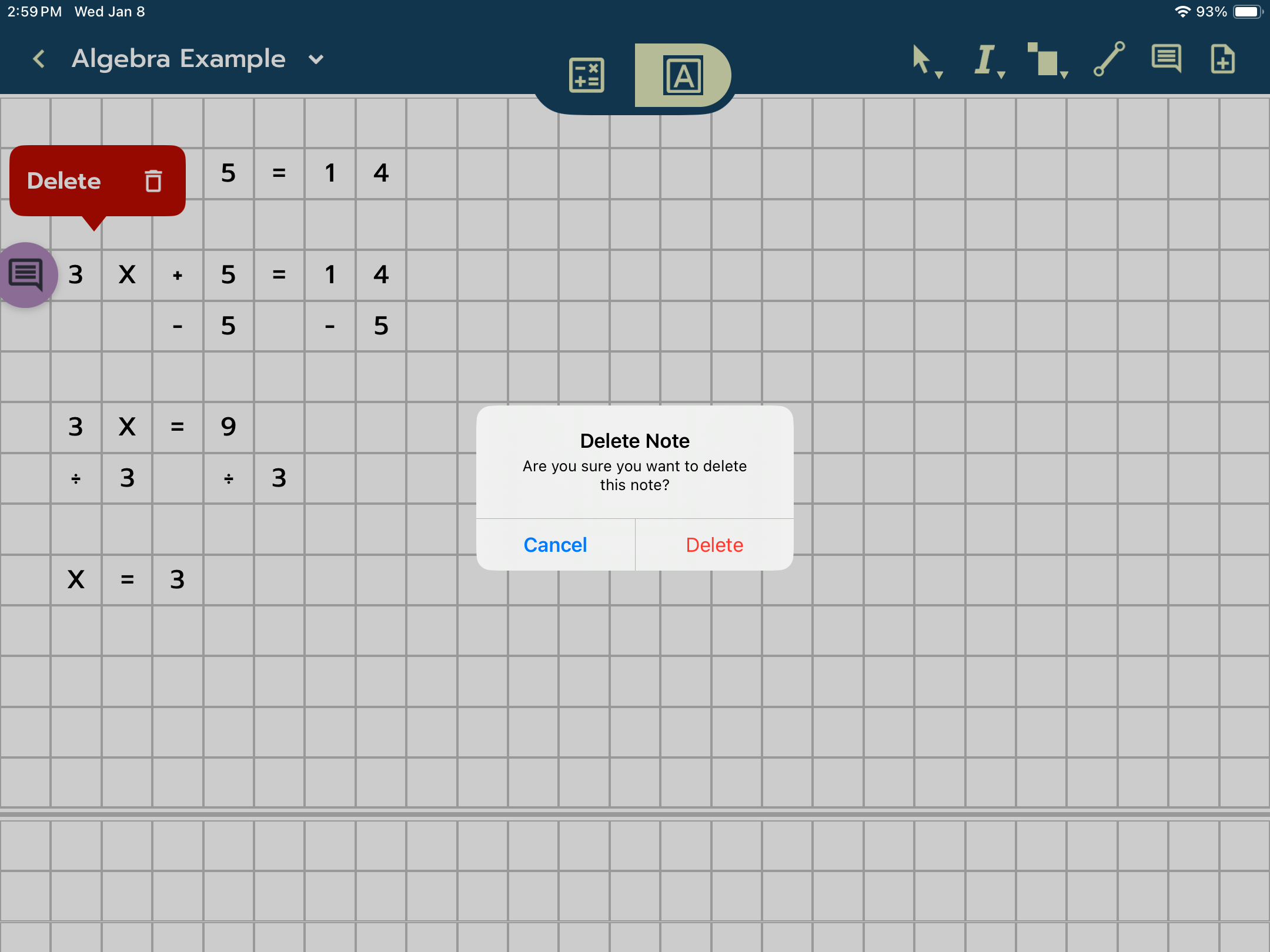Viewport: 1270px width, 952px height.
Task: Tap the cell with X equals row
Action: click(x=76, y=579)
